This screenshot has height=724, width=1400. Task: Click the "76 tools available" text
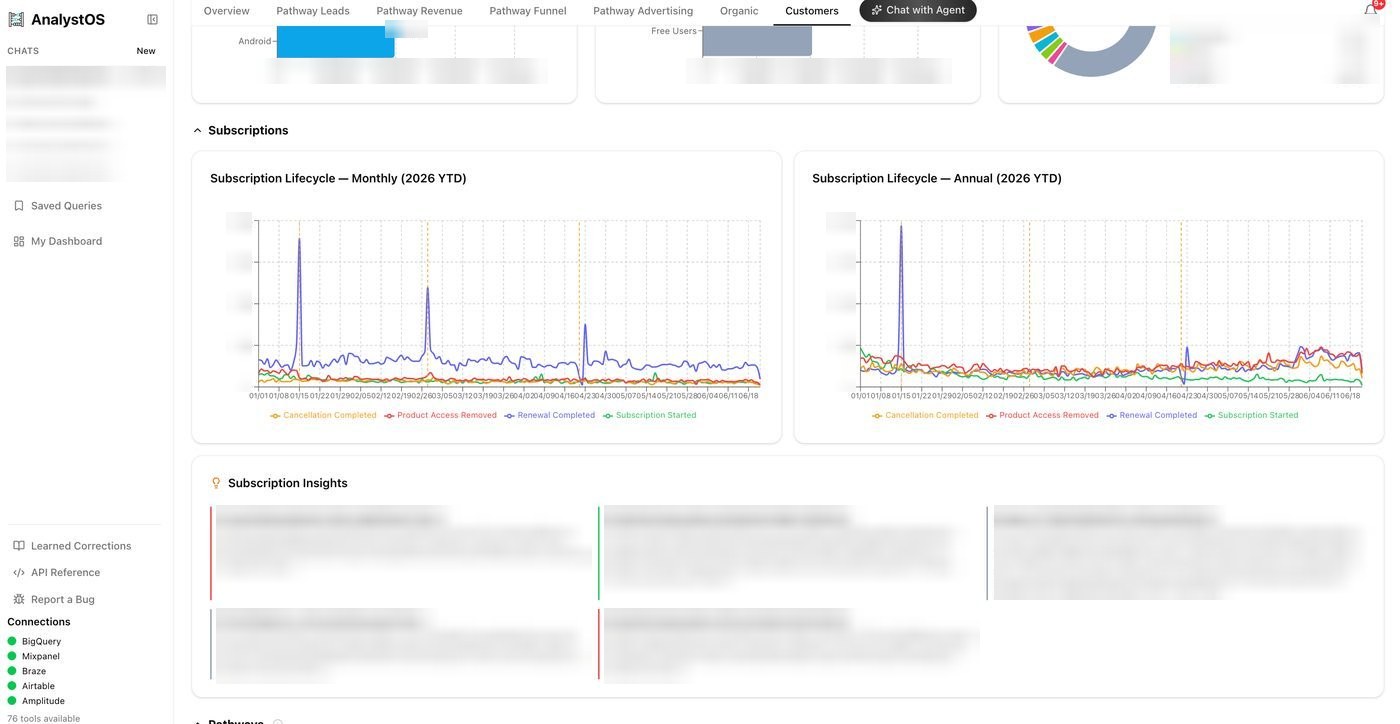click(44, 718)
